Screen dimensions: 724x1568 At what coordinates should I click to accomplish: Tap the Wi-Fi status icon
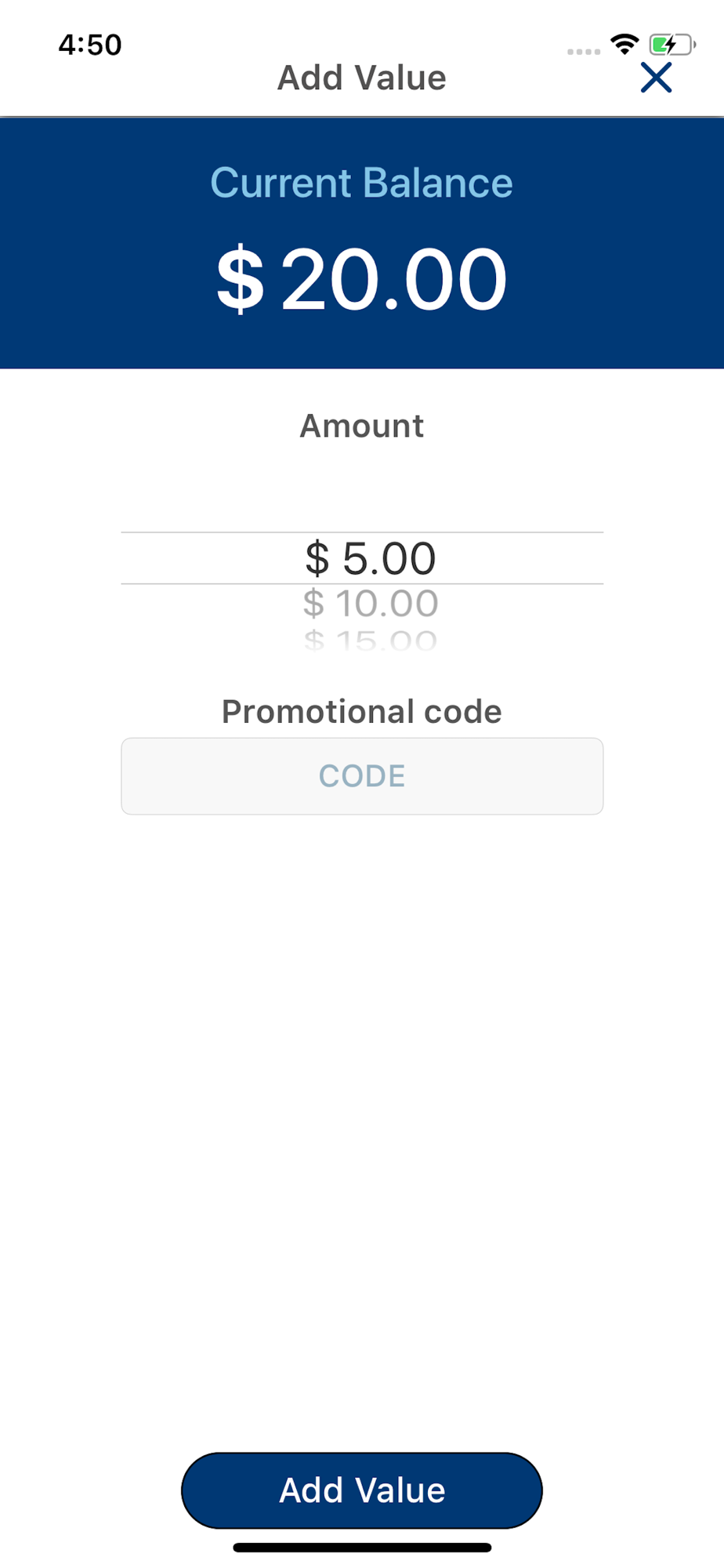point(624,44)
